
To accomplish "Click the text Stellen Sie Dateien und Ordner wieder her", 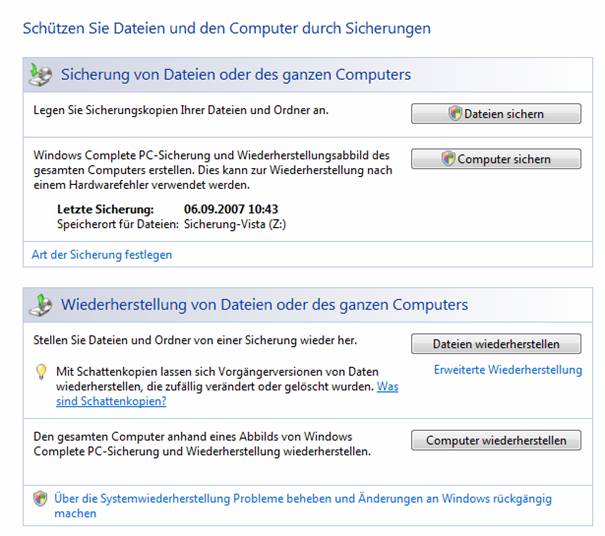I will coord(195,340).
